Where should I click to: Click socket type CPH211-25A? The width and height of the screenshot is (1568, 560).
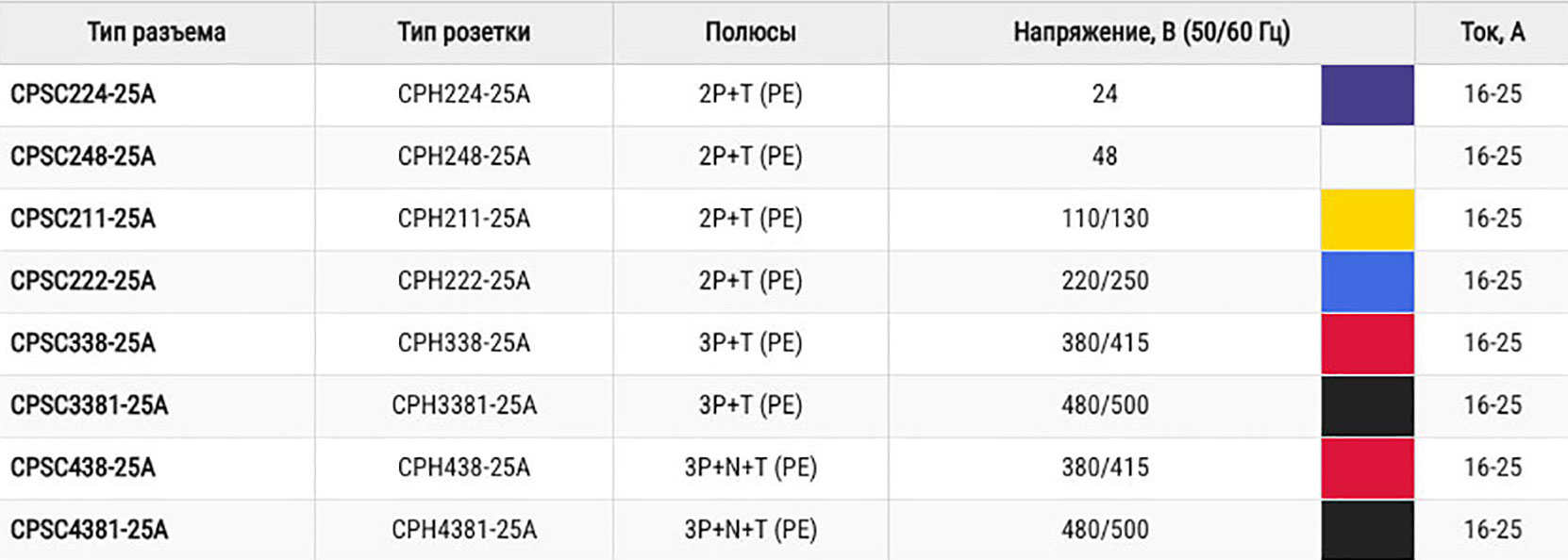click(x=463, y=219)
